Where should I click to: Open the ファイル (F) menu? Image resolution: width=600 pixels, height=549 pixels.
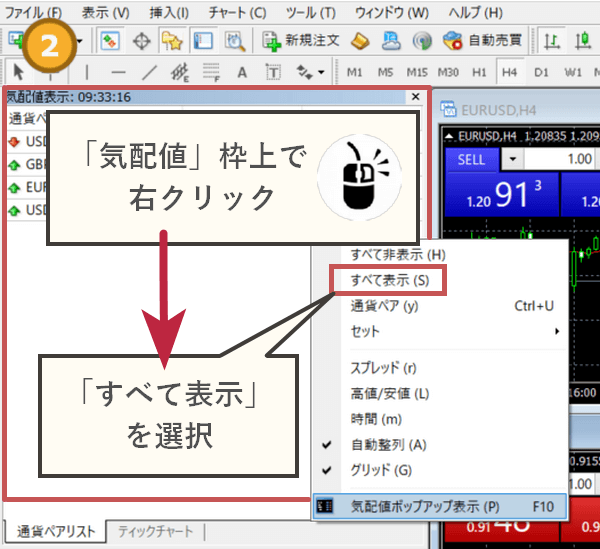click(x=33, y=13)
